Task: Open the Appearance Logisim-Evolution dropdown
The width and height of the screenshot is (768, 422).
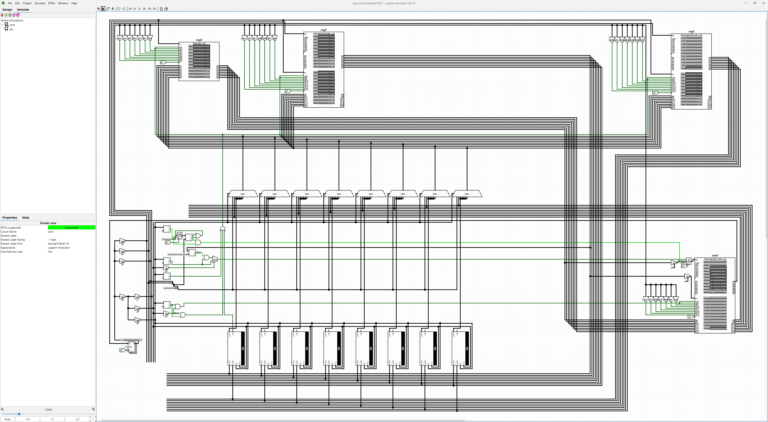Action: (x=72, y=248)
